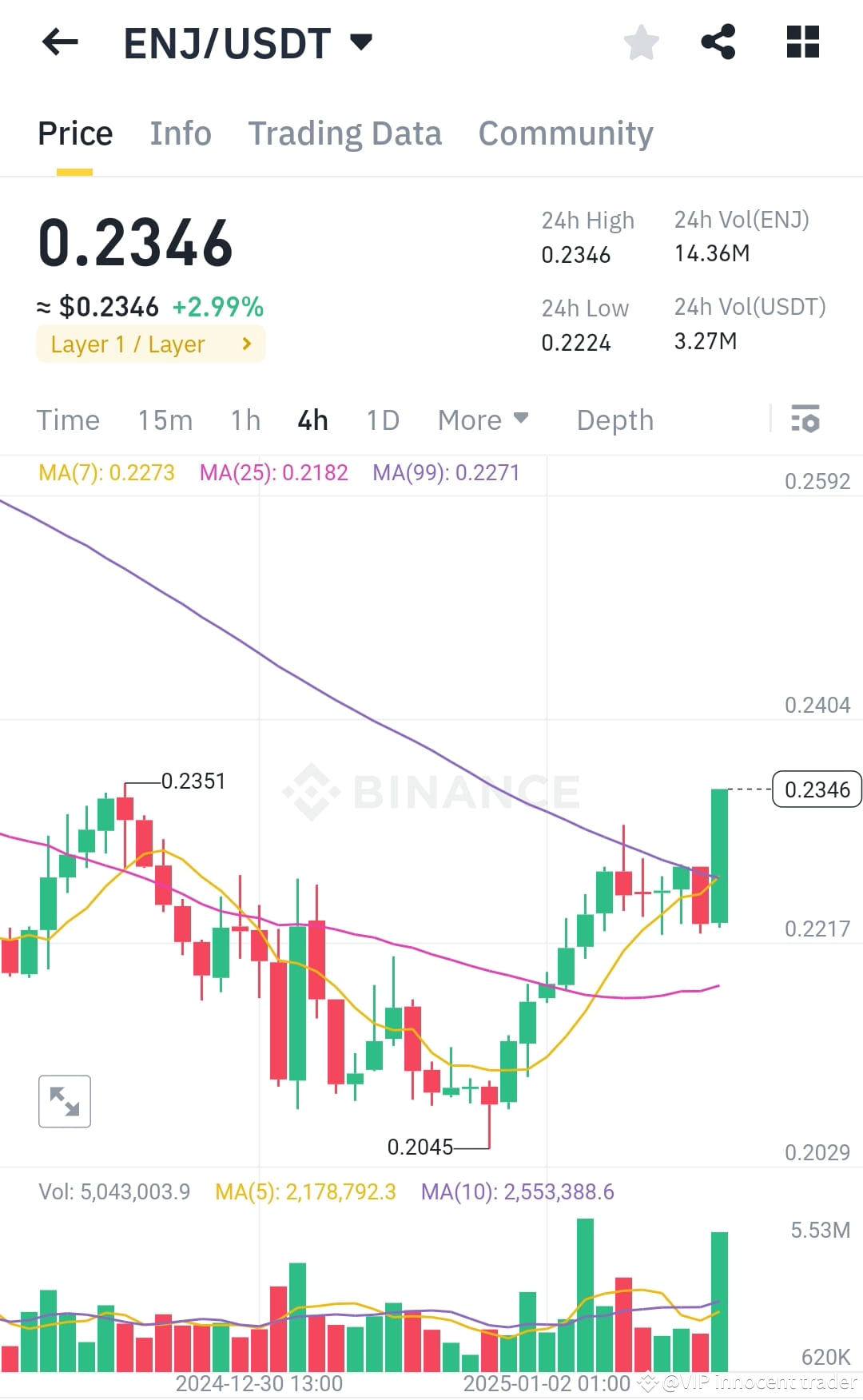Open the Info section

[180, 133]
